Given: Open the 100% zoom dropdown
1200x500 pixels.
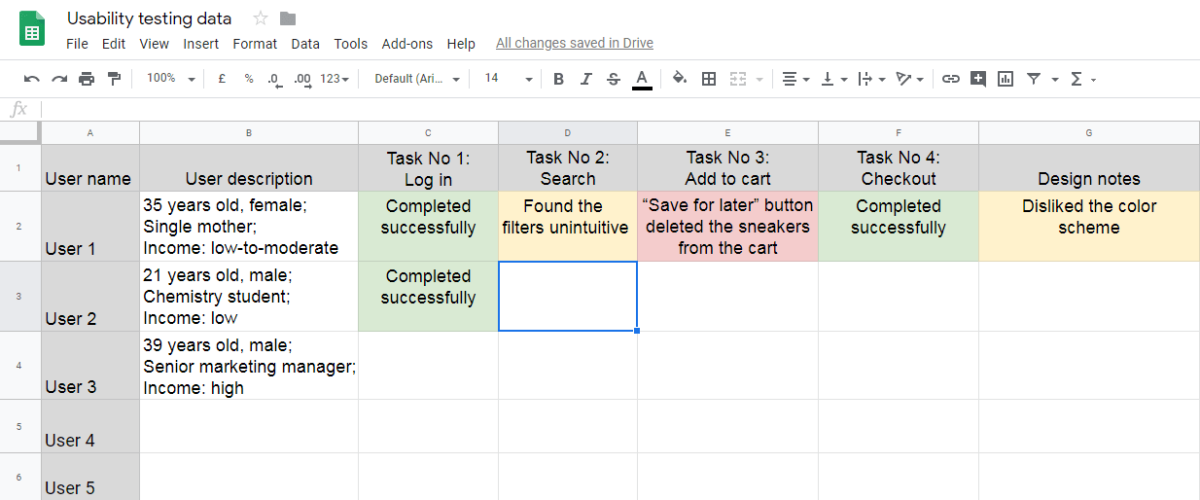Looking at the screenshot, I should [x=171, y=78].
